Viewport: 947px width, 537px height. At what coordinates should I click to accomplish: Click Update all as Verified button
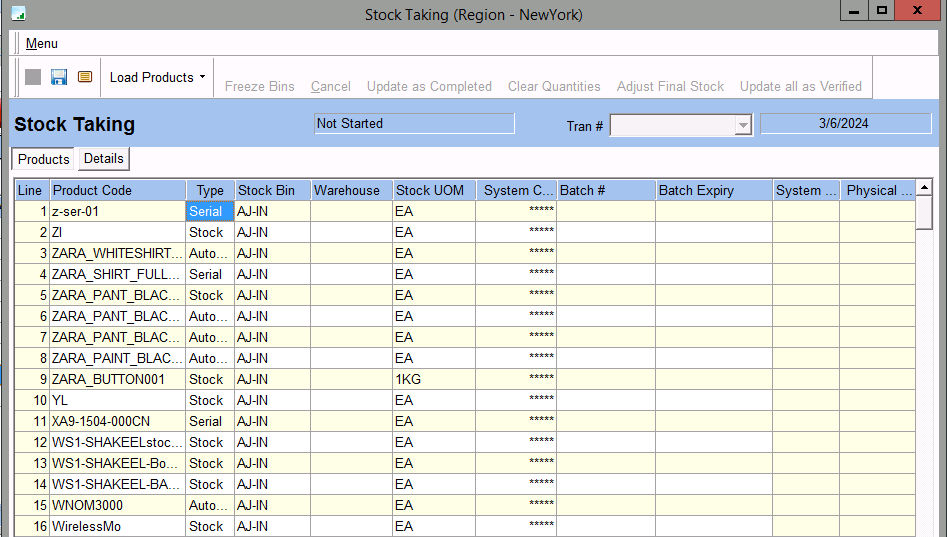(x=800, y=86)
